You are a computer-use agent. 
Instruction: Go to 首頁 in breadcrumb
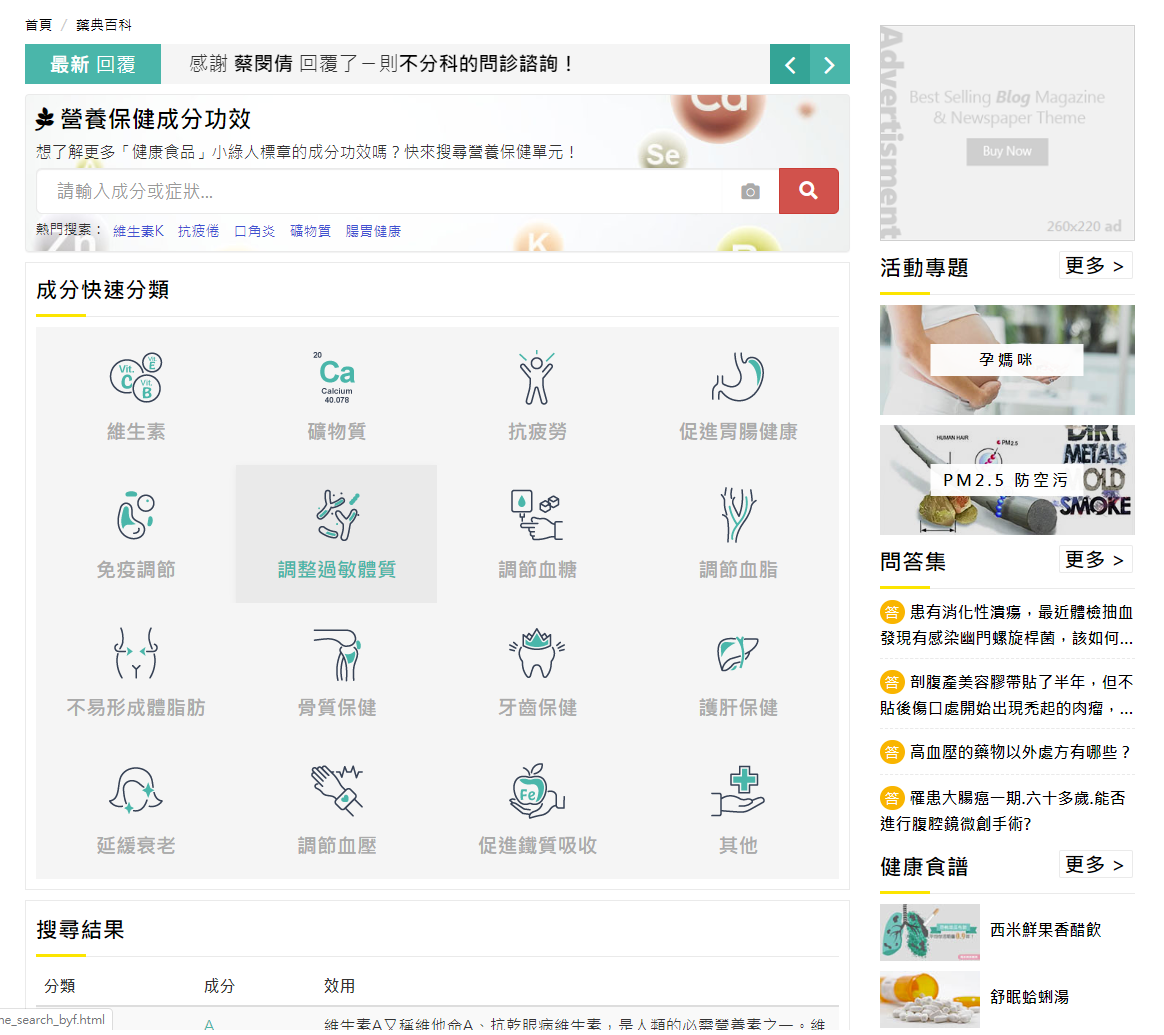(x=39, y=24)
